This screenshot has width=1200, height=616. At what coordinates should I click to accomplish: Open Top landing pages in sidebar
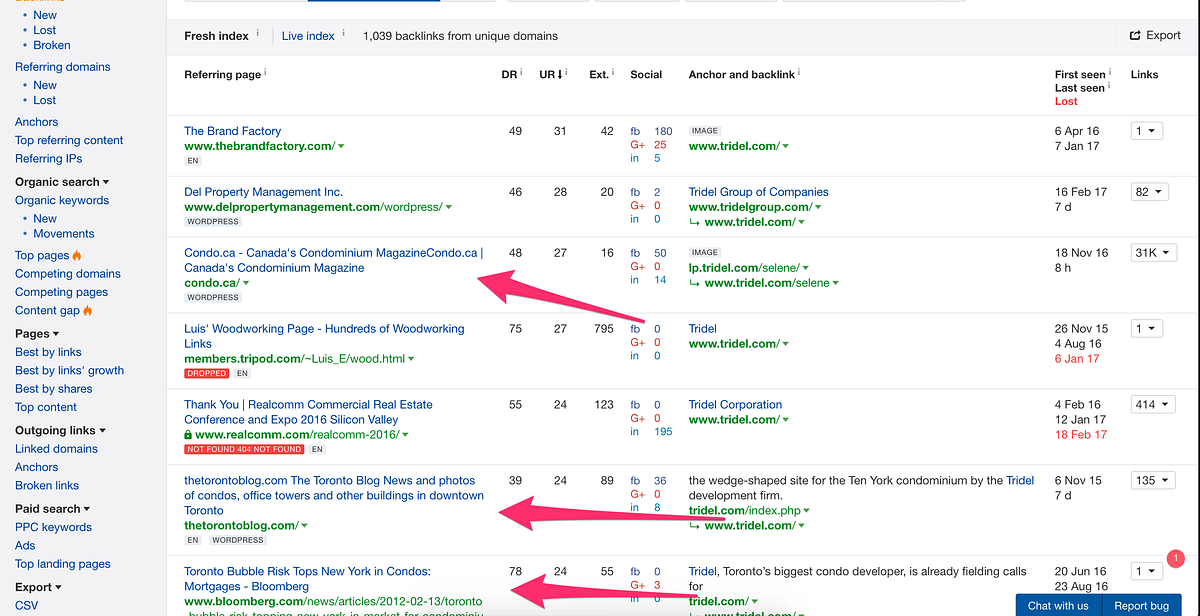tap(60, 564)
